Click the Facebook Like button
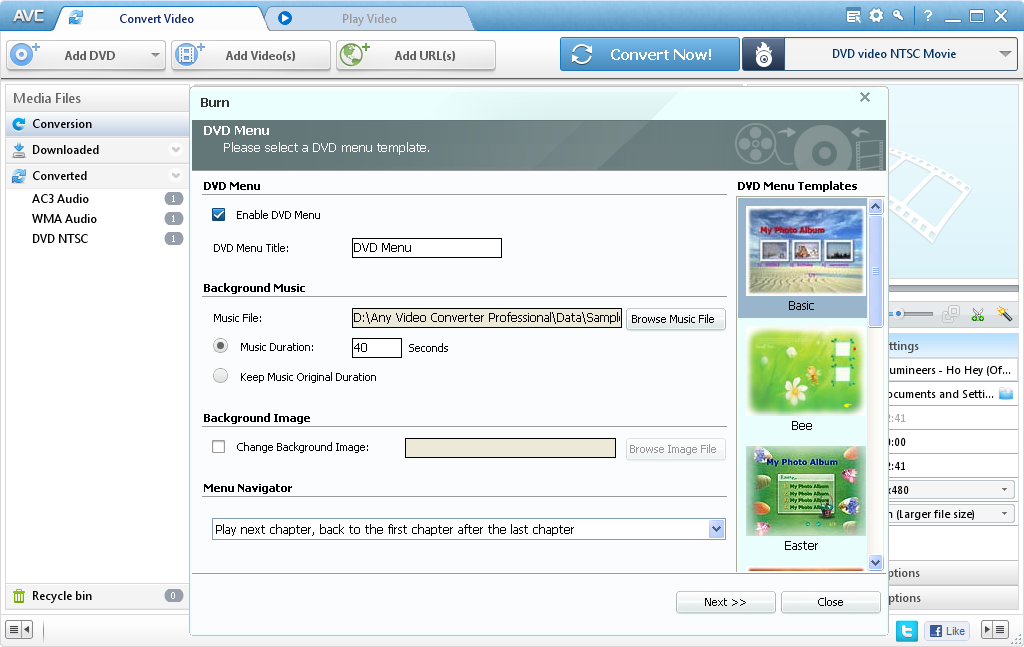Image resolution: width=1024 pixels, height=647 pixels. pos(948,631)
